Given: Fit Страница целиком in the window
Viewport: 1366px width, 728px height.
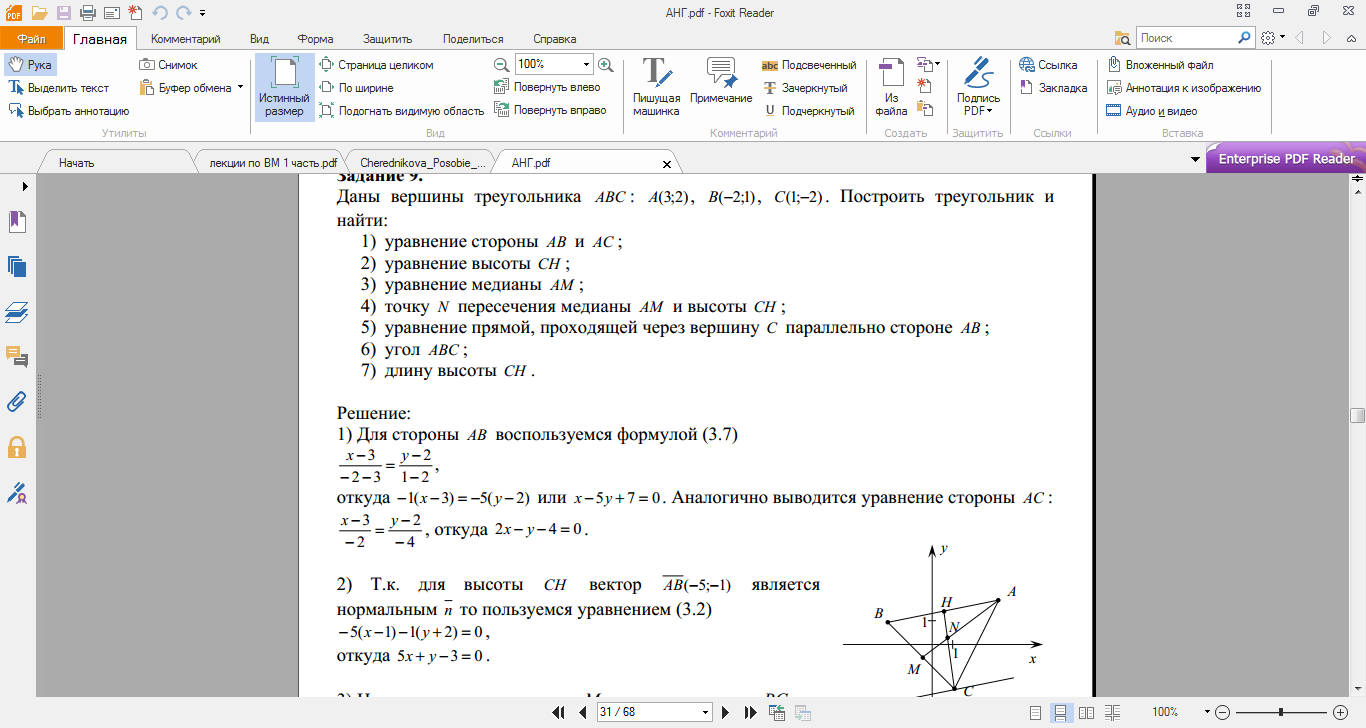Looking at the screenshot, I should tap(377, 64).
